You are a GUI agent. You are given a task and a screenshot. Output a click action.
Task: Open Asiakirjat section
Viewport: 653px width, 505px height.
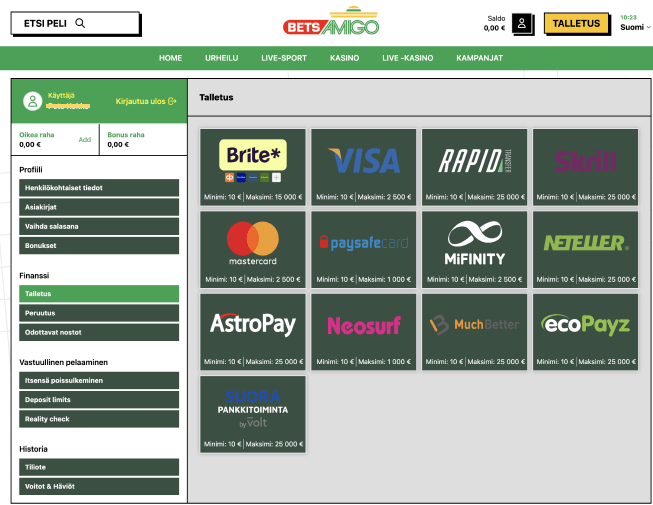click(99, 207)
